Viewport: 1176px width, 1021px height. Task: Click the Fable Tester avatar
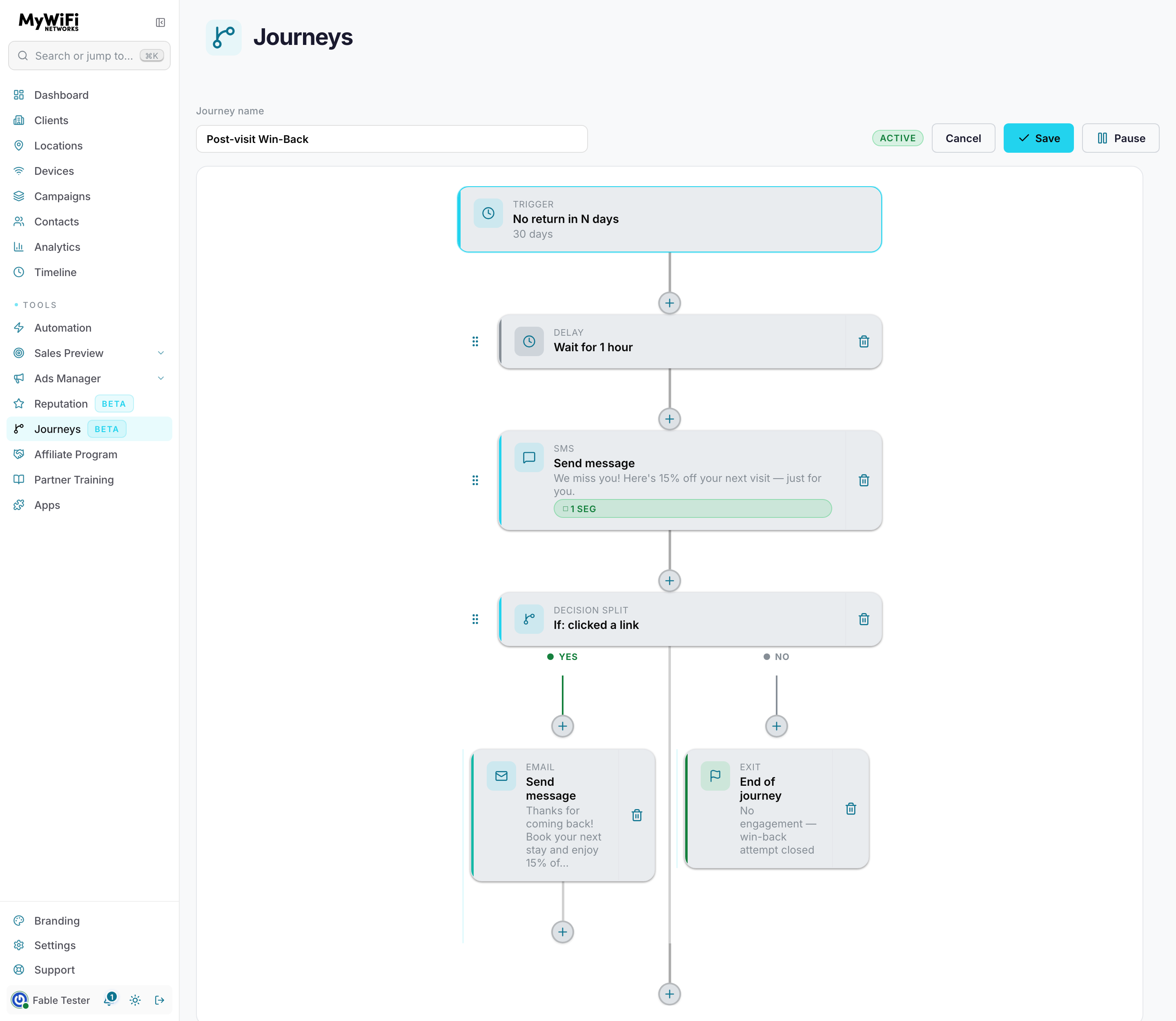[x=20, y=1000]
